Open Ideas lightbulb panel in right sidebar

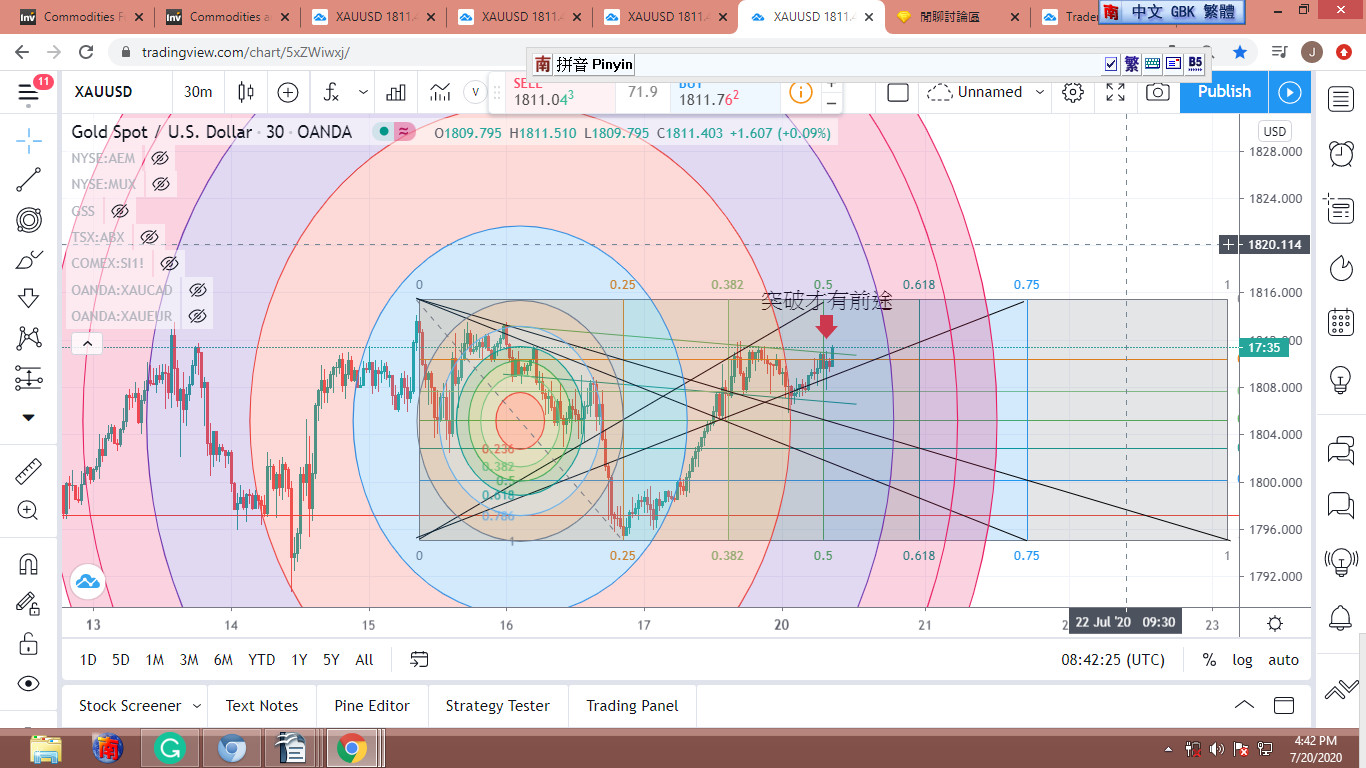click(1340, 380)
